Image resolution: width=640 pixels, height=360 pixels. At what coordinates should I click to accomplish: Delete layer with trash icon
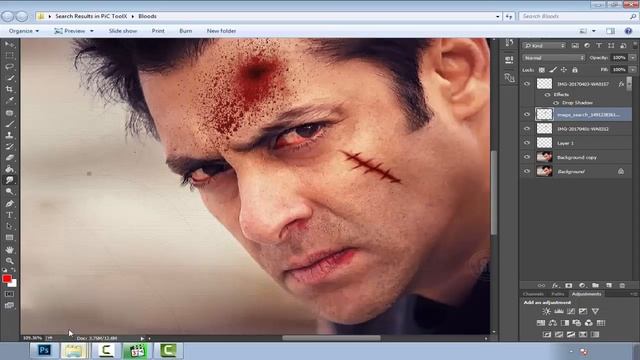click(x=622, y=285)
